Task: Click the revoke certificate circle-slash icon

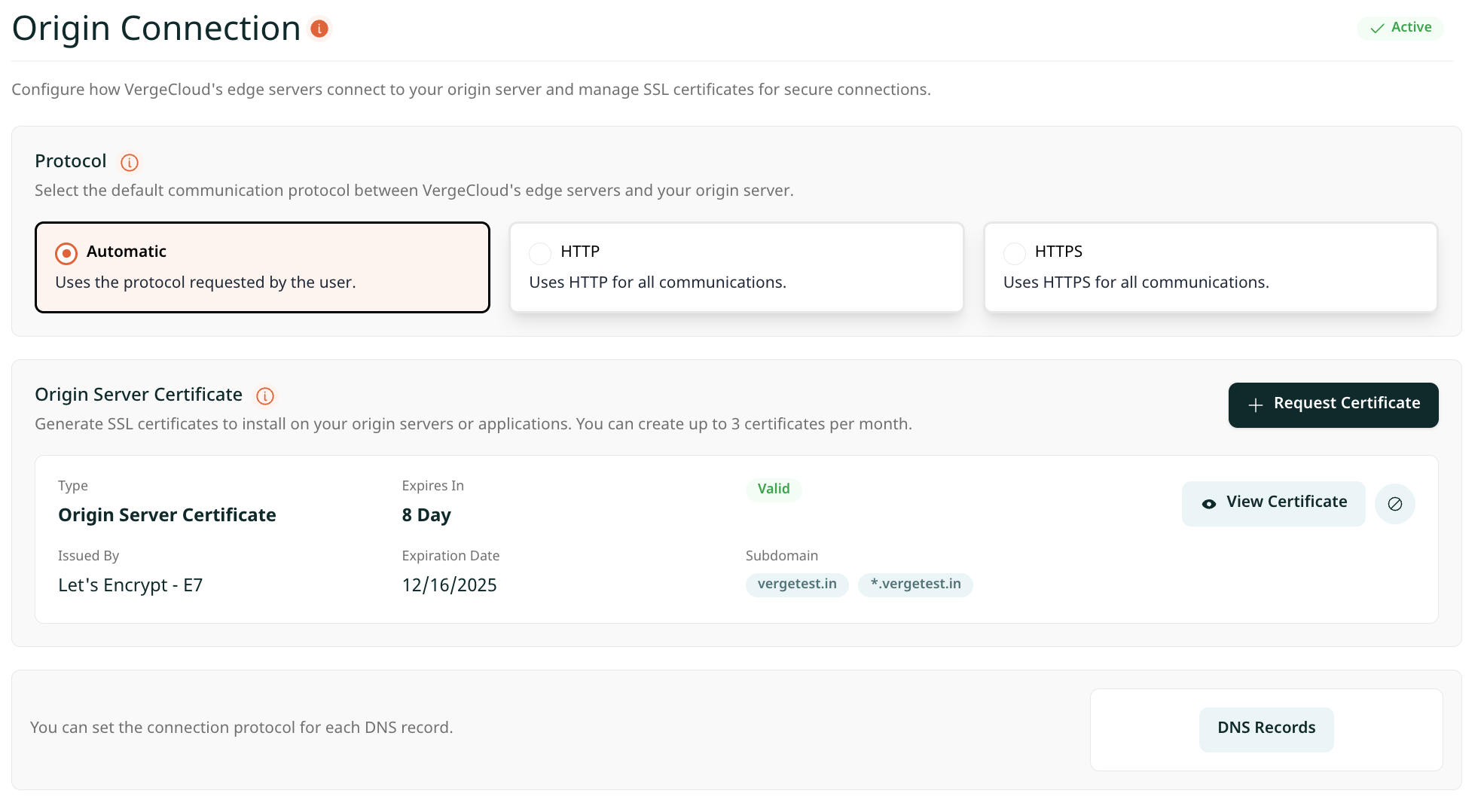Action: [1394, 504]
